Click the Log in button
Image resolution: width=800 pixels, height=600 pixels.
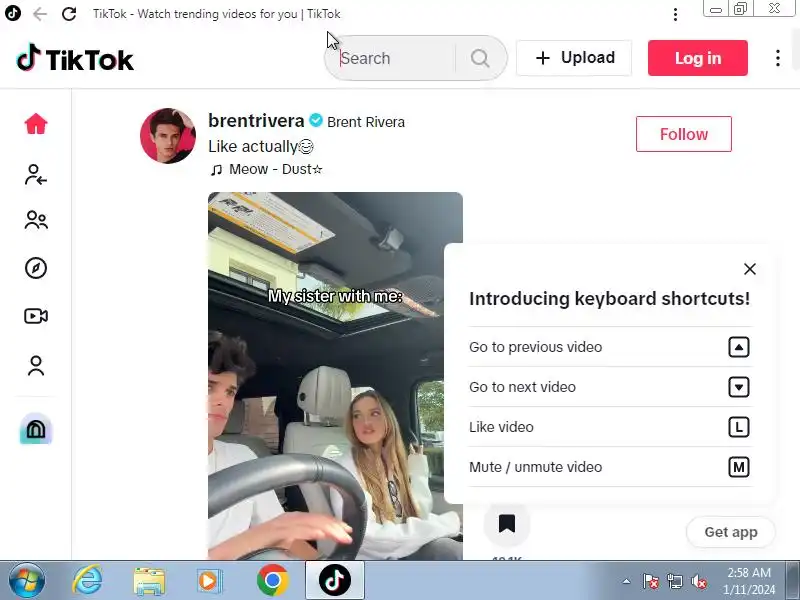point(698,58)
